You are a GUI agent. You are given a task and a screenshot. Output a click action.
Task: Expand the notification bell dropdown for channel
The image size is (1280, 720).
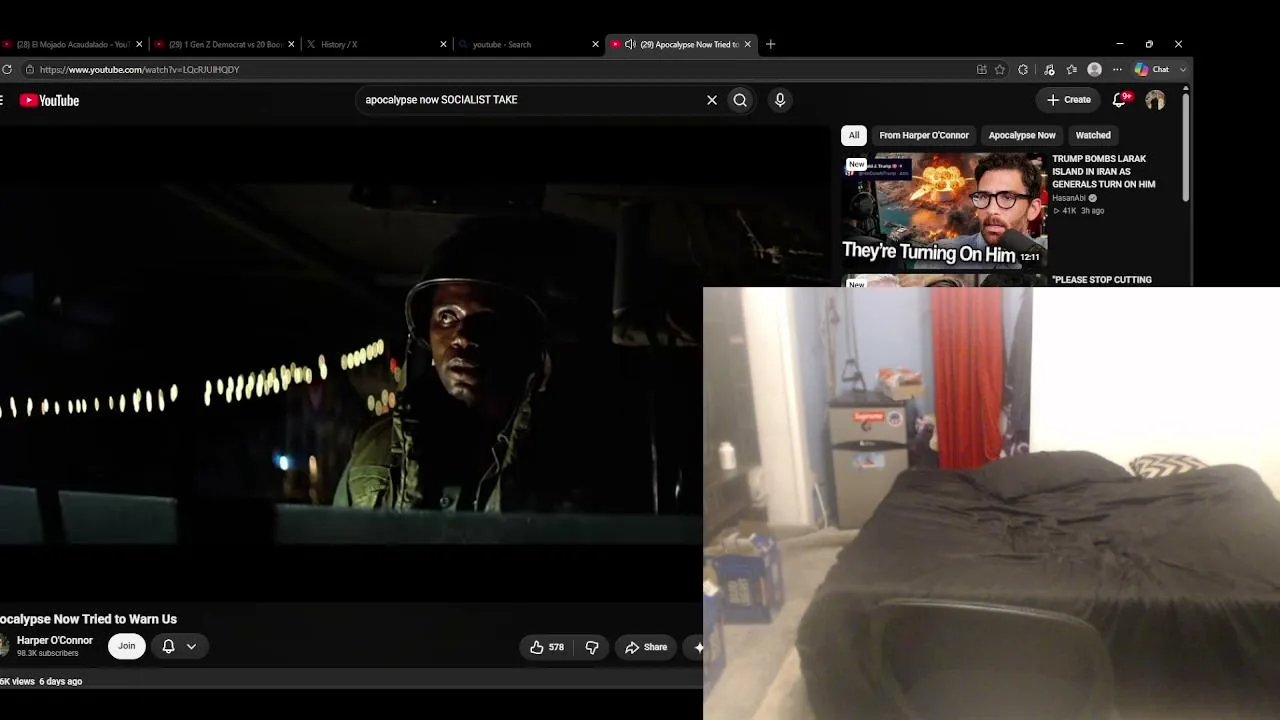[191, 647]
